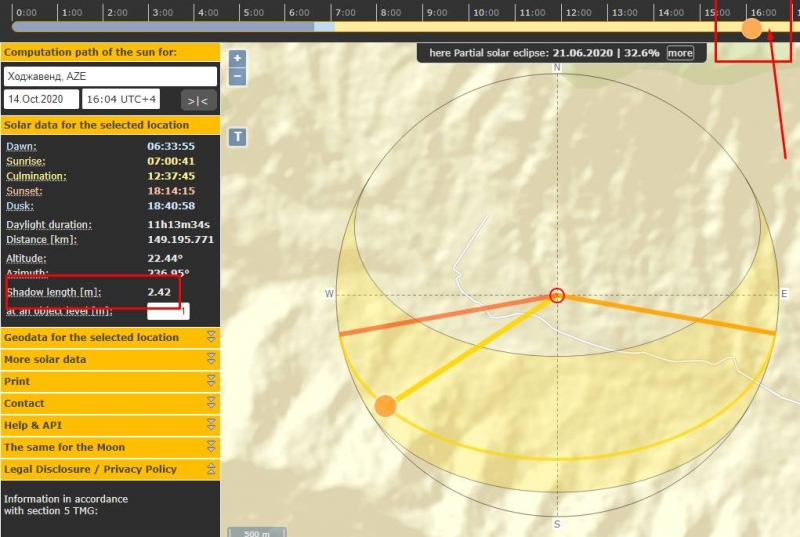The width and height of the screenshot is (800, 537).
Task: Expand the More solar data section
Action: [110, 359]
